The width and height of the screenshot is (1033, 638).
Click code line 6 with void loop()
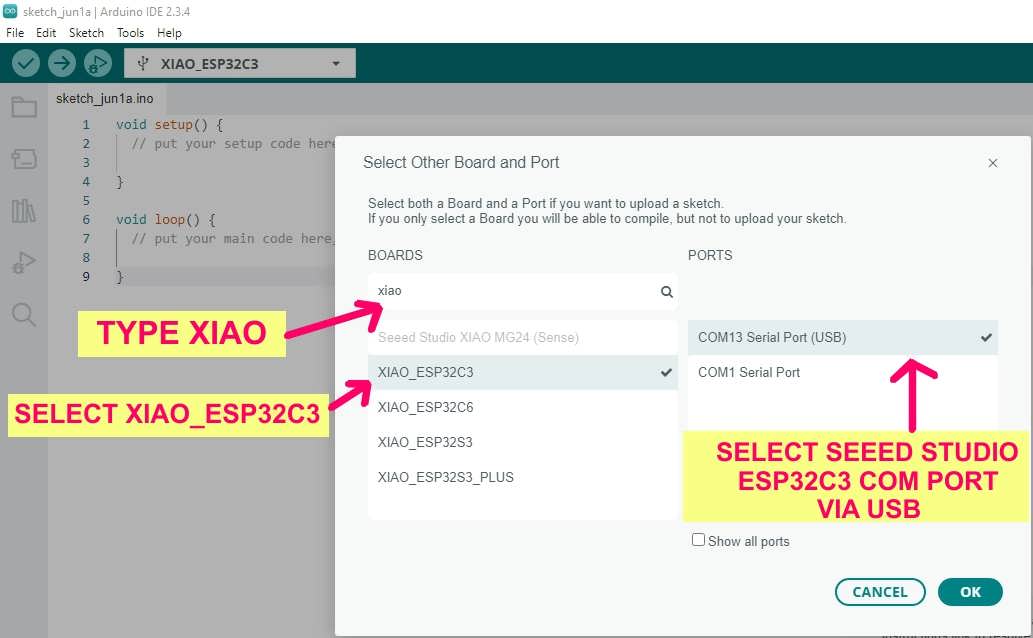pos(165,219)
